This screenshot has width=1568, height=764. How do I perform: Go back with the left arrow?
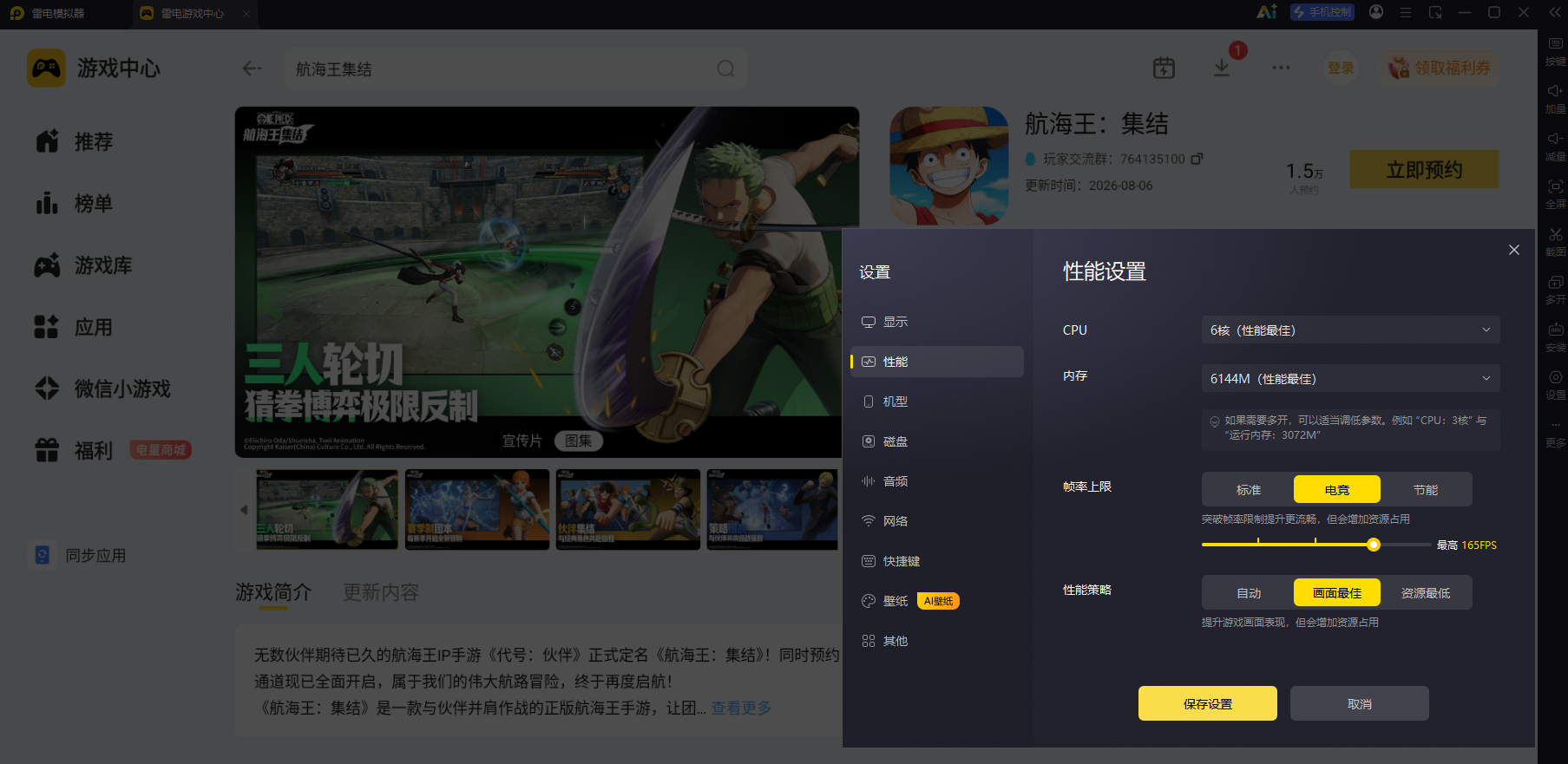coord(253,69)
